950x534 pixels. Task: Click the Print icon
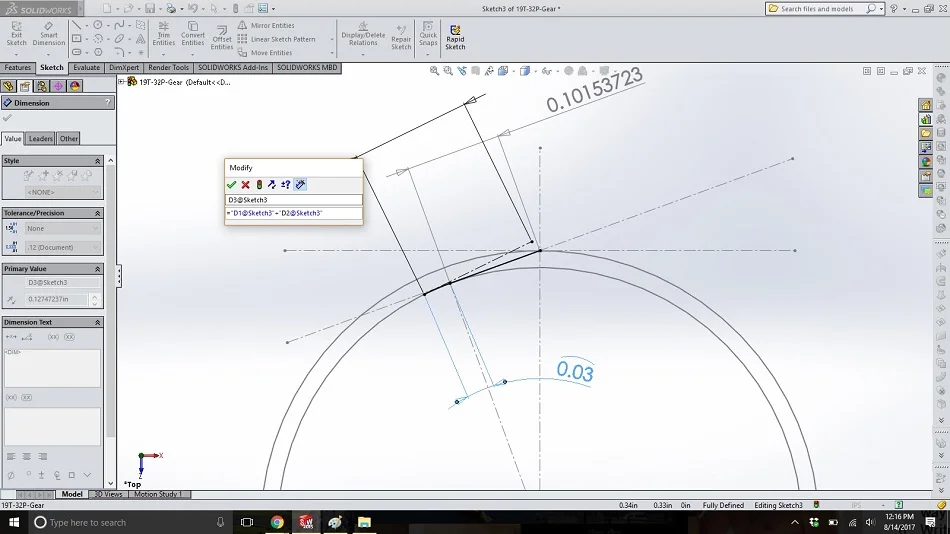pos(171,8)
